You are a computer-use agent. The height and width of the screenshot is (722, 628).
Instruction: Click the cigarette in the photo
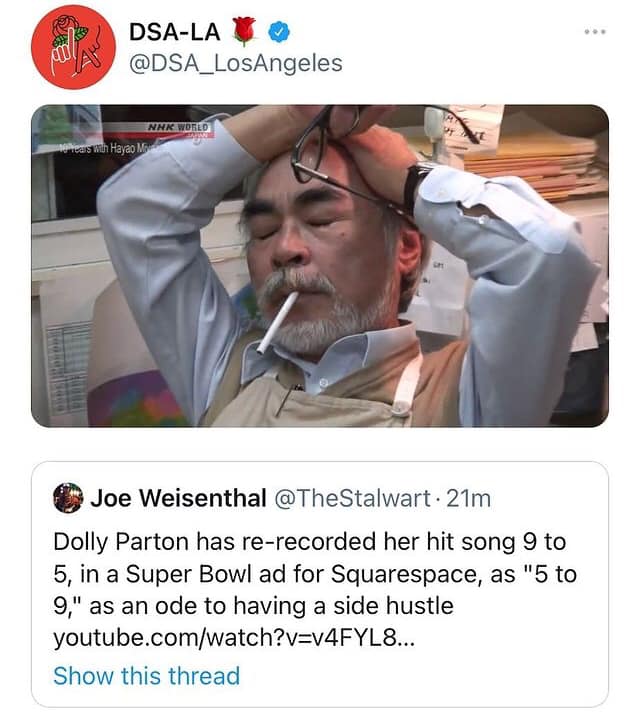(275, 323)
